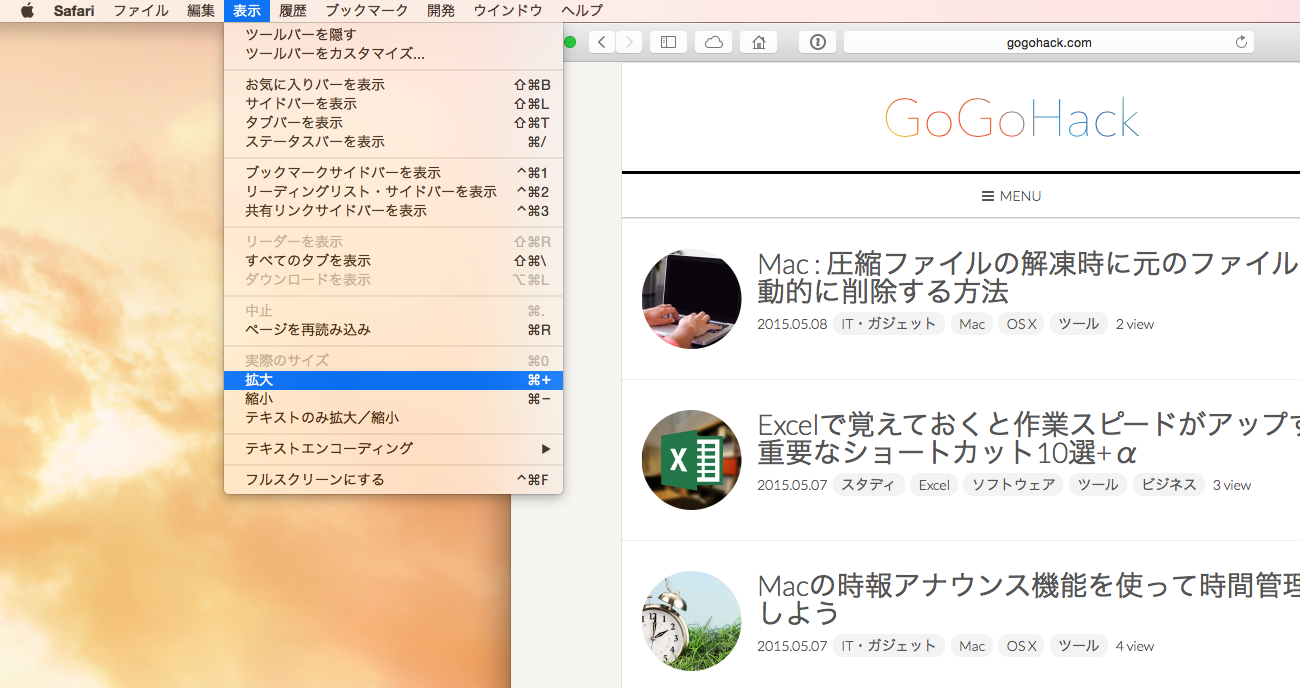Screen dimensions: 1300x688
Task: Click the hamburger MENU icon
Action: tap(987, 196)
